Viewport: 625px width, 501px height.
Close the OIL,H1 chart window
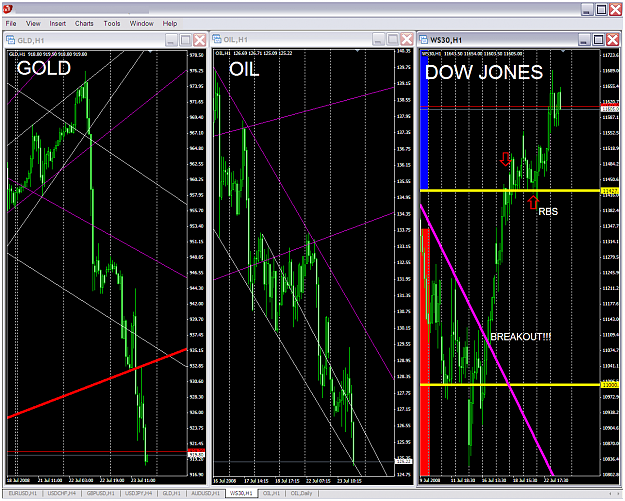[x=407, y=39]
